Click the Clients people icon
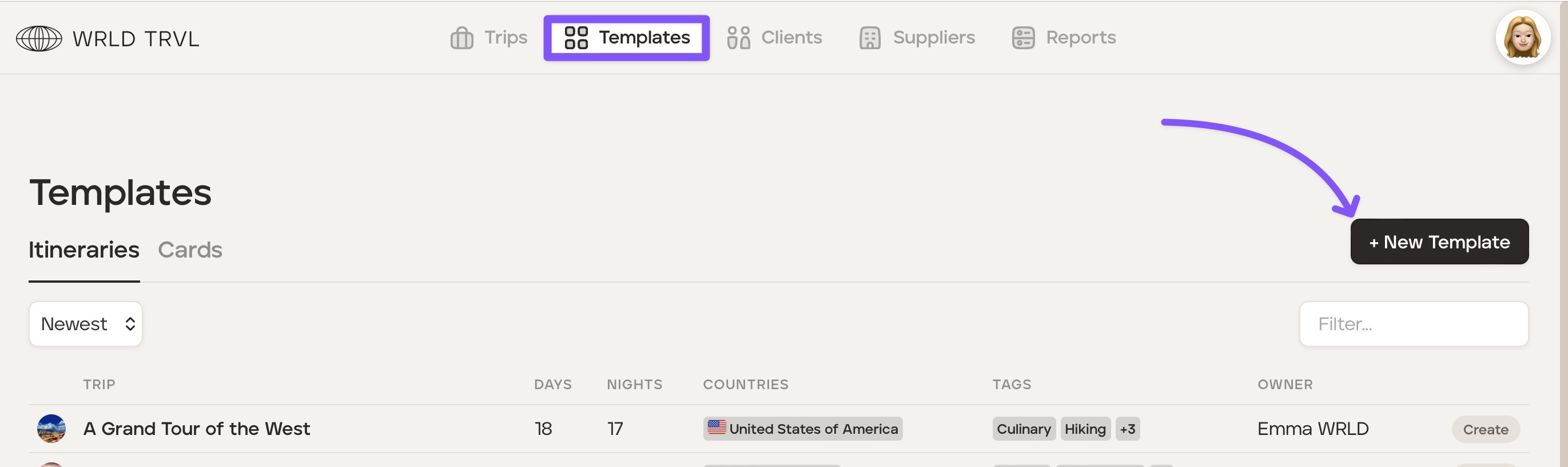 pos(738,38)
